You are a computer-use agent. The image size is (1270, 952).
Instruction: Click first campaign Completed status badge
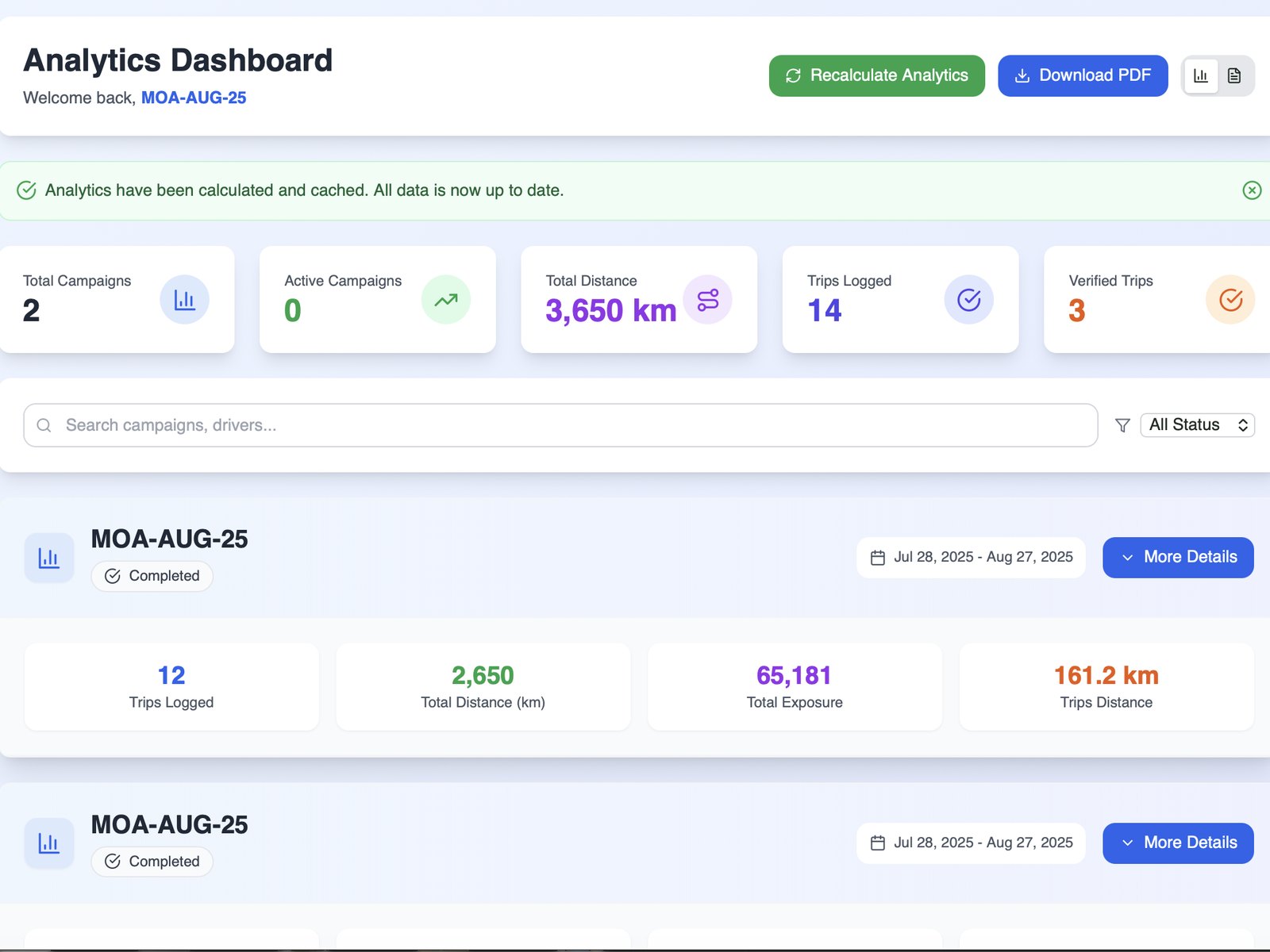point(152,576)
